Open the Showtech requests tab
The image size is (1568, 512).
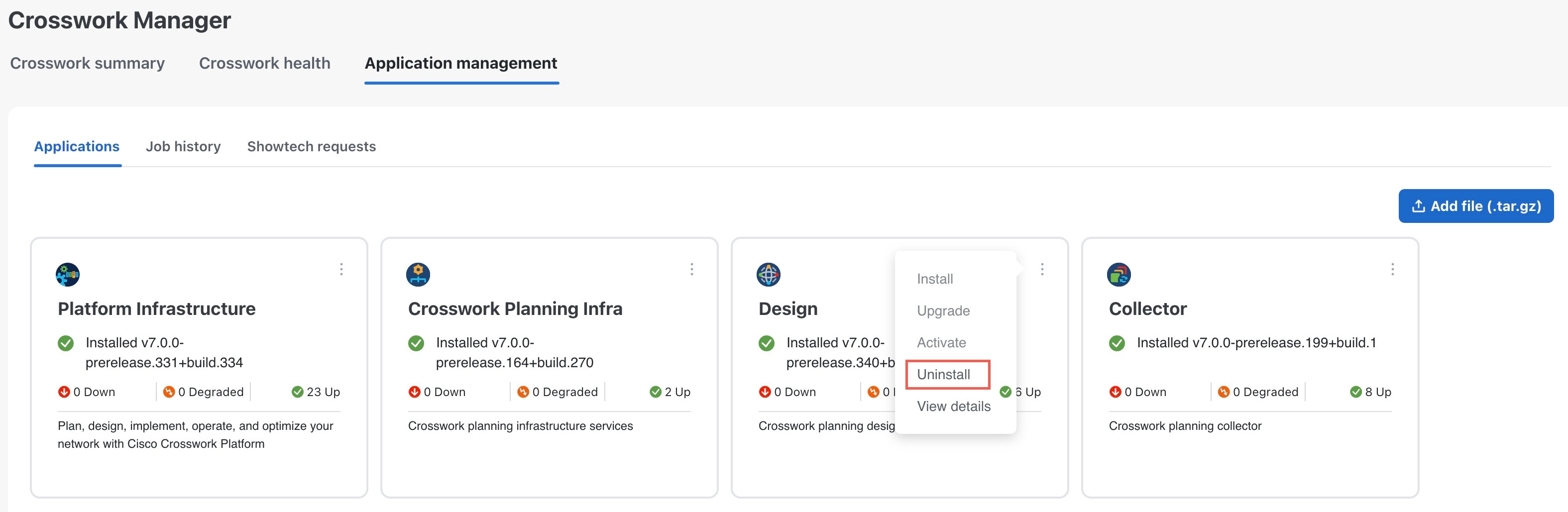(x=312, y=147)
